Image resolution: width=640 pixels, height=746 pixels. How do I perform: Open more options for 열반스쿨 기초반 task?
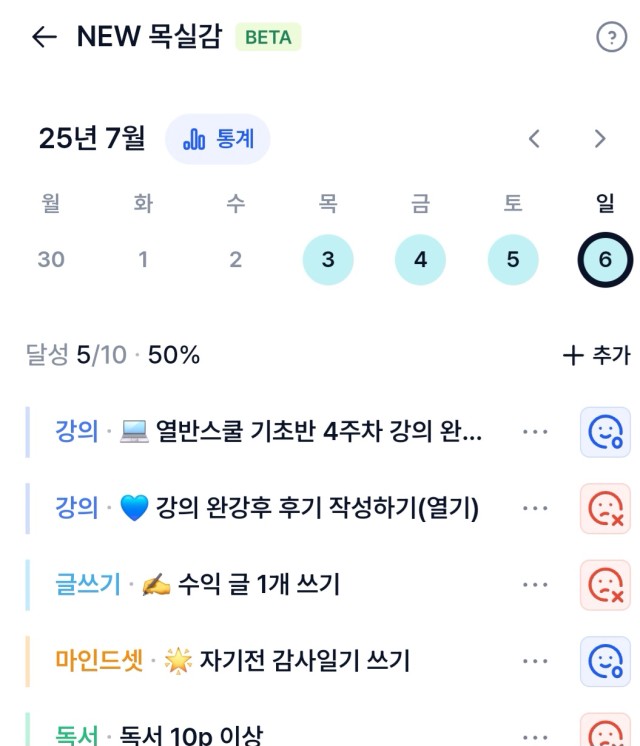pos(535,432)
